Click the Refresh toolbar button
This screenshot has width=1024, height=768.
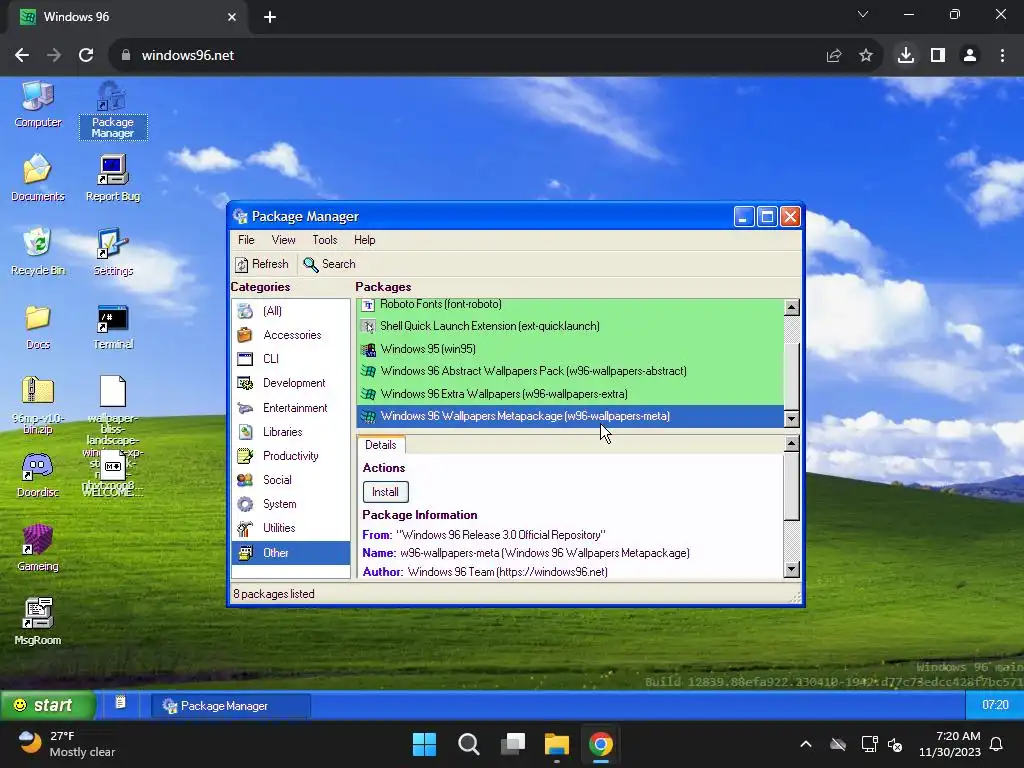coord(262,264)
